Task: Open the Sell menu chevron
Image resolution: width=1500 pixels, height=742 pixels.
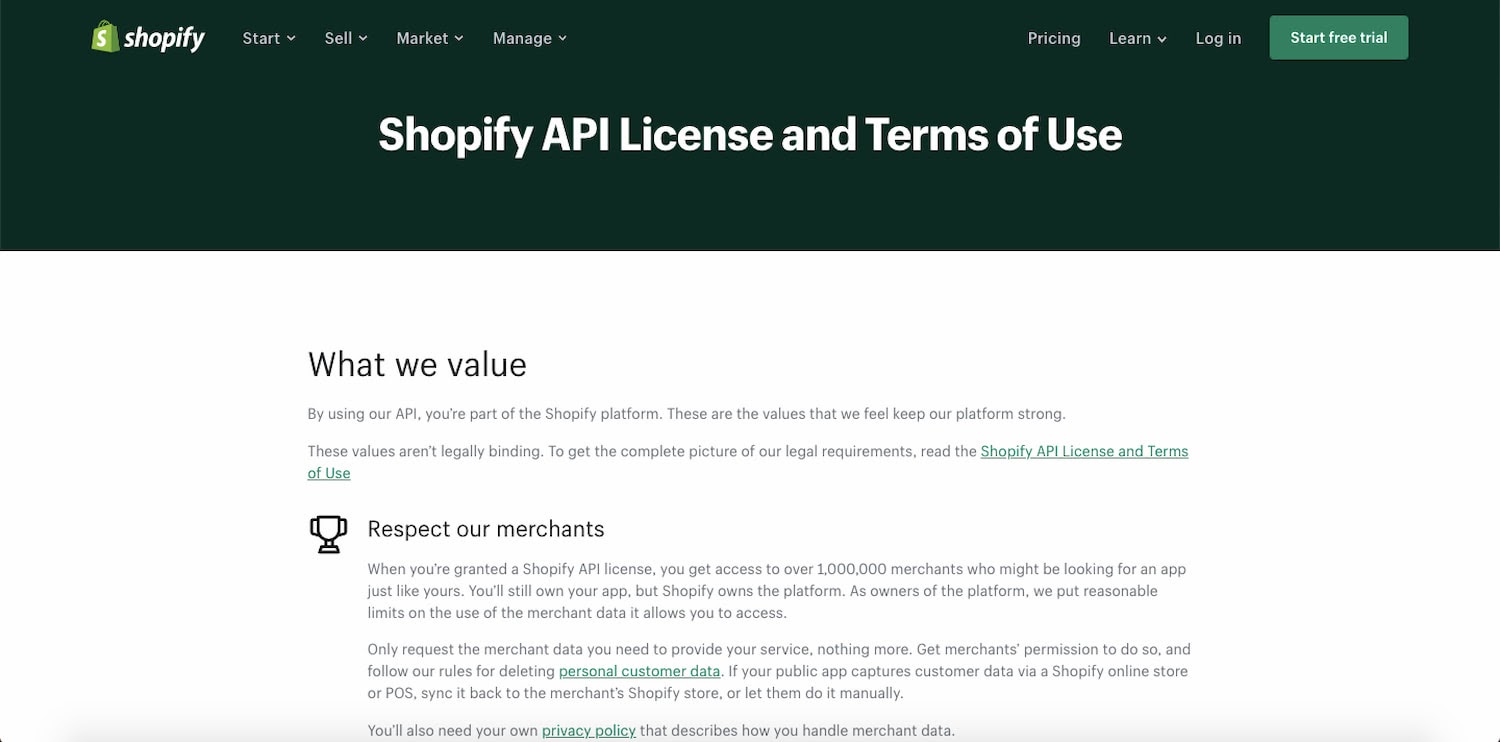Action: [x=363, y=38]
